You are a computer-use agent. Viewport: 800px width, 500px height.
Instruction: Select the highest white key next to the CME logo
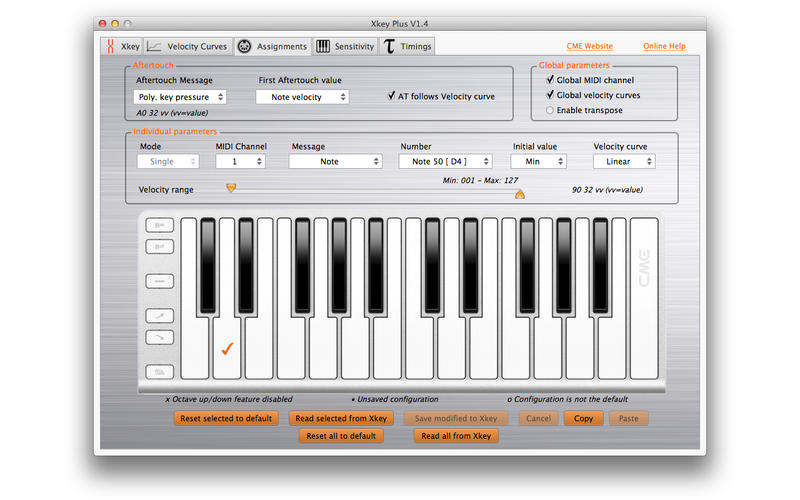click(x=644, y=298)
